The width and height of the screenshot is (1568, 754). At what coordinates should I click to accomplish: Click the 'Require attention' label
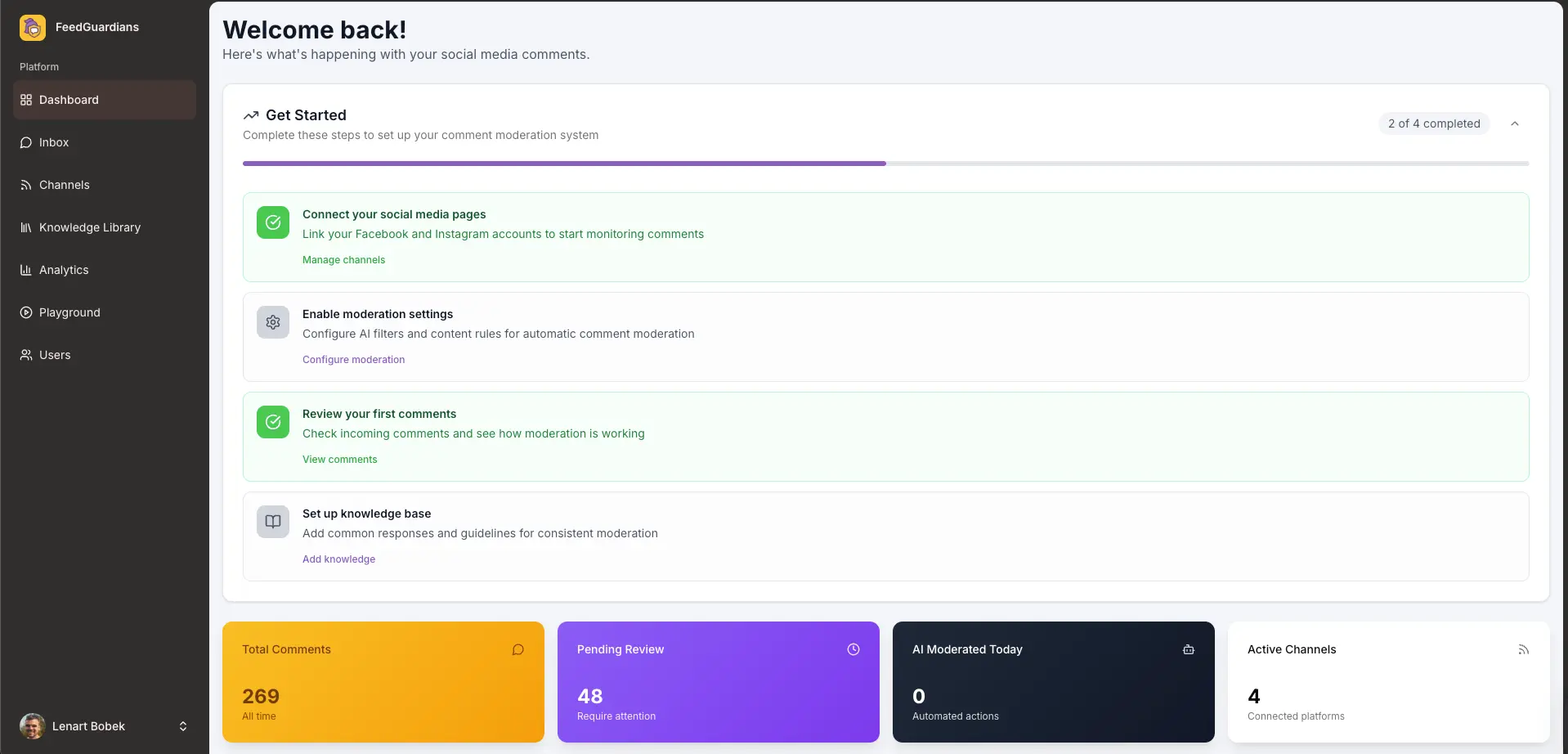tap(616, 716)
